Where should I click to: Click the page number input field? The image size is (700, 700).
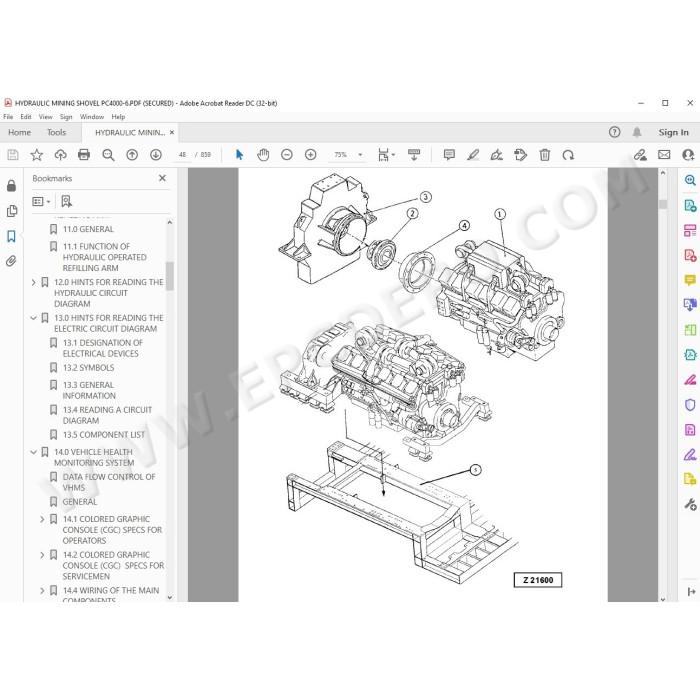pos(182,155)
